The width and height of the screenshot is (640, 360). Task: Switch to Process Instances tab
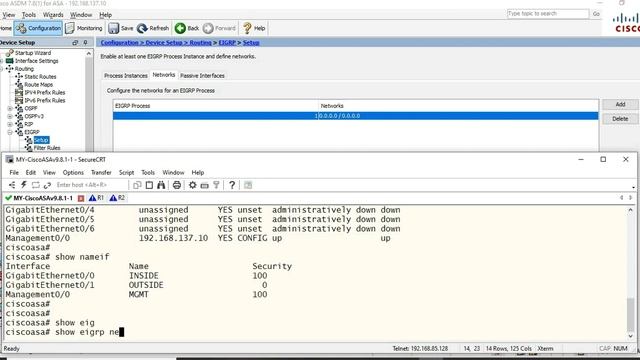click(x=125, y=76)
